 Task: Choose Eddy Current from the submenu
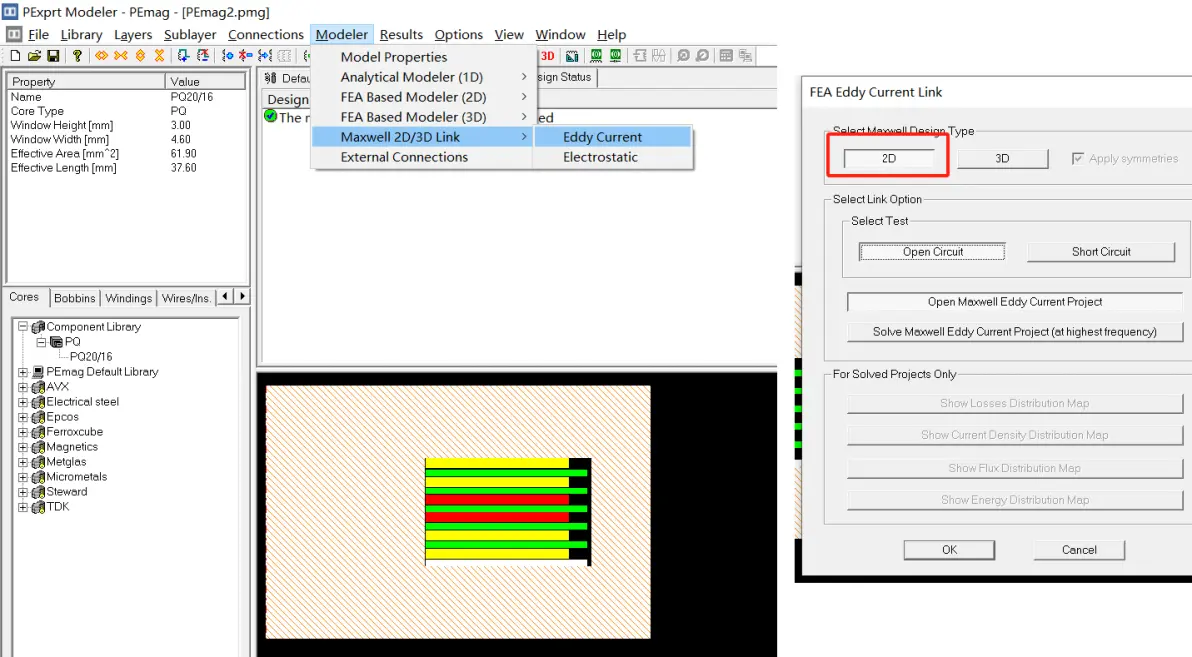613,137
